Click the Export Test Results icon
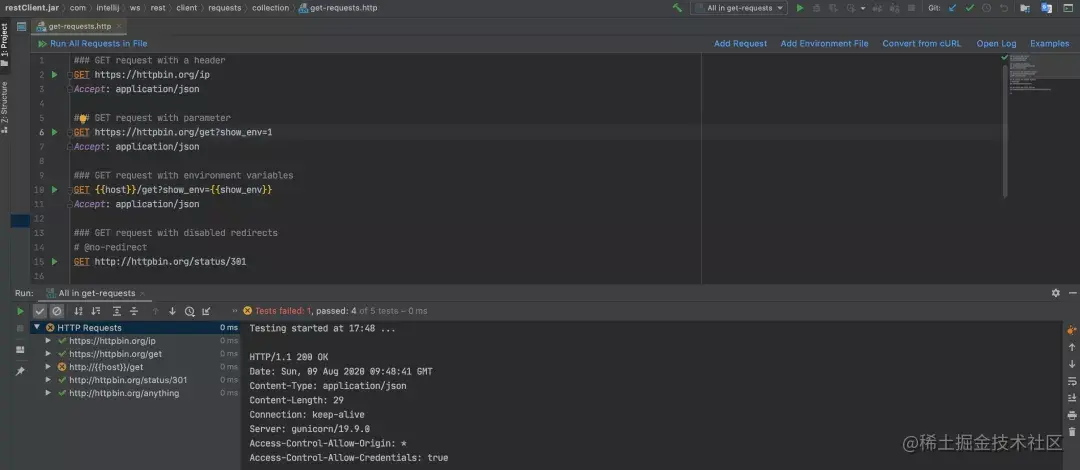The image size is (1080, 470). tap(206, 311)
